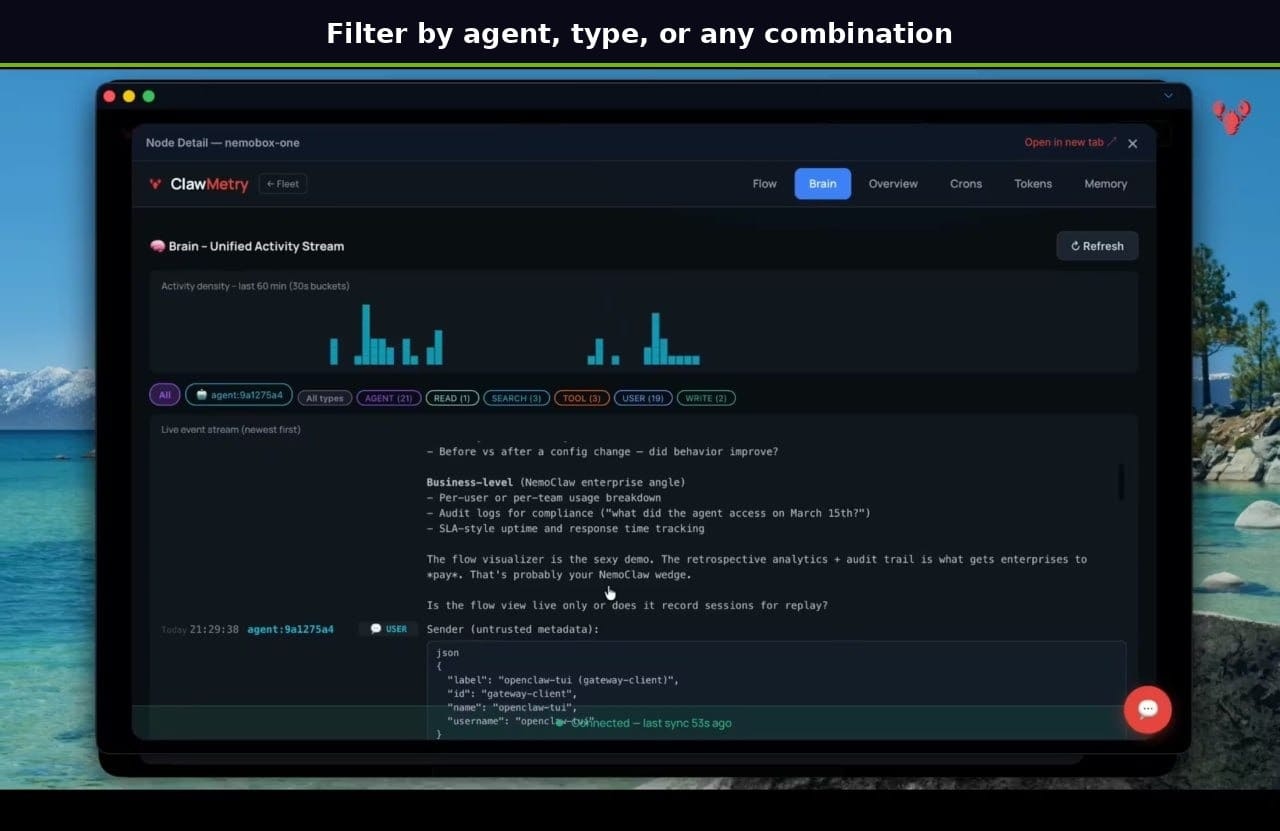Click the red lobster desktop icon
This screenshot has height=831, width=1280.
[1231, 117]
